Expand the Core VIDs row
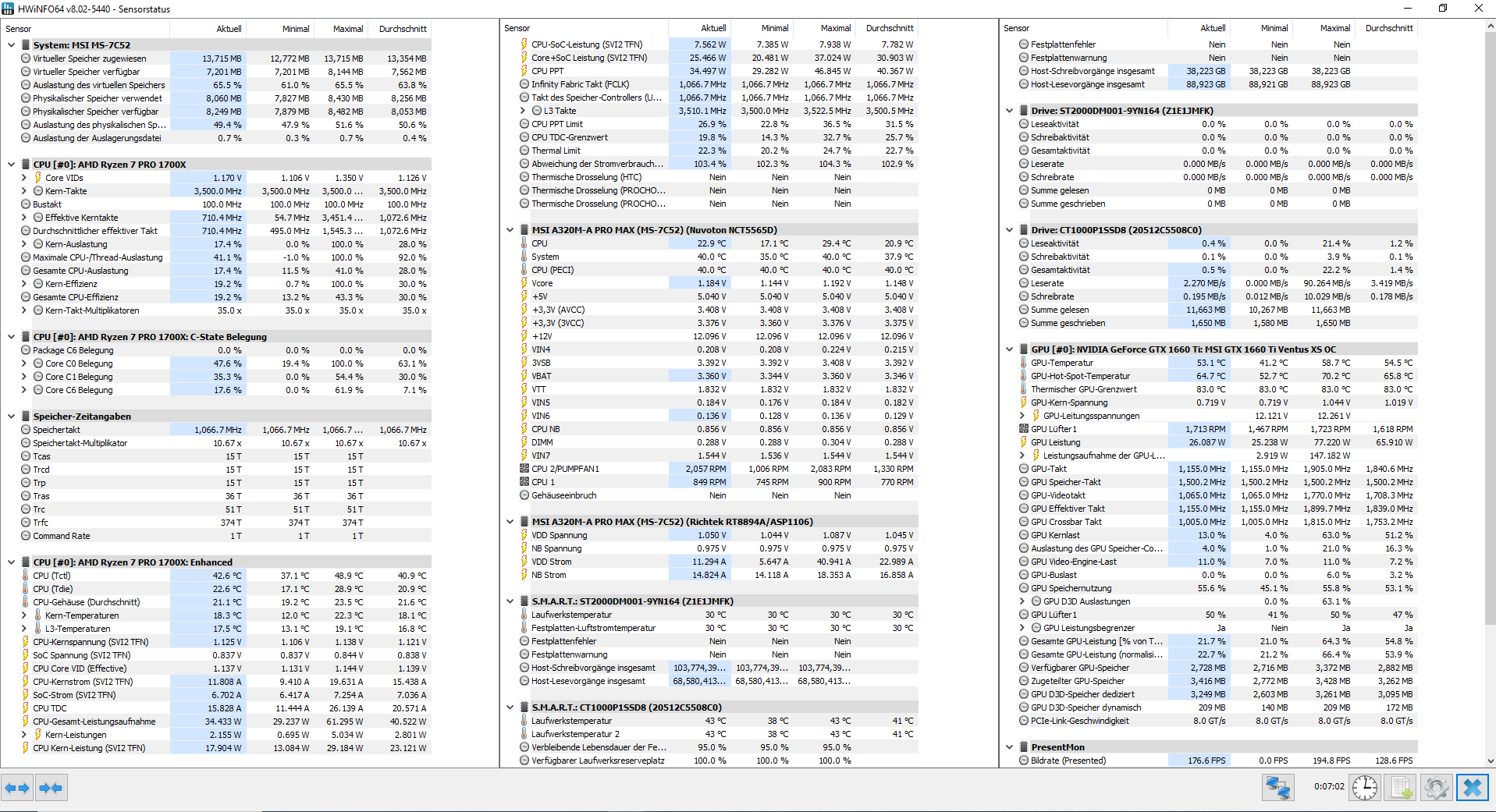Screen dimensions: 1496x812 tap(24, 178)
